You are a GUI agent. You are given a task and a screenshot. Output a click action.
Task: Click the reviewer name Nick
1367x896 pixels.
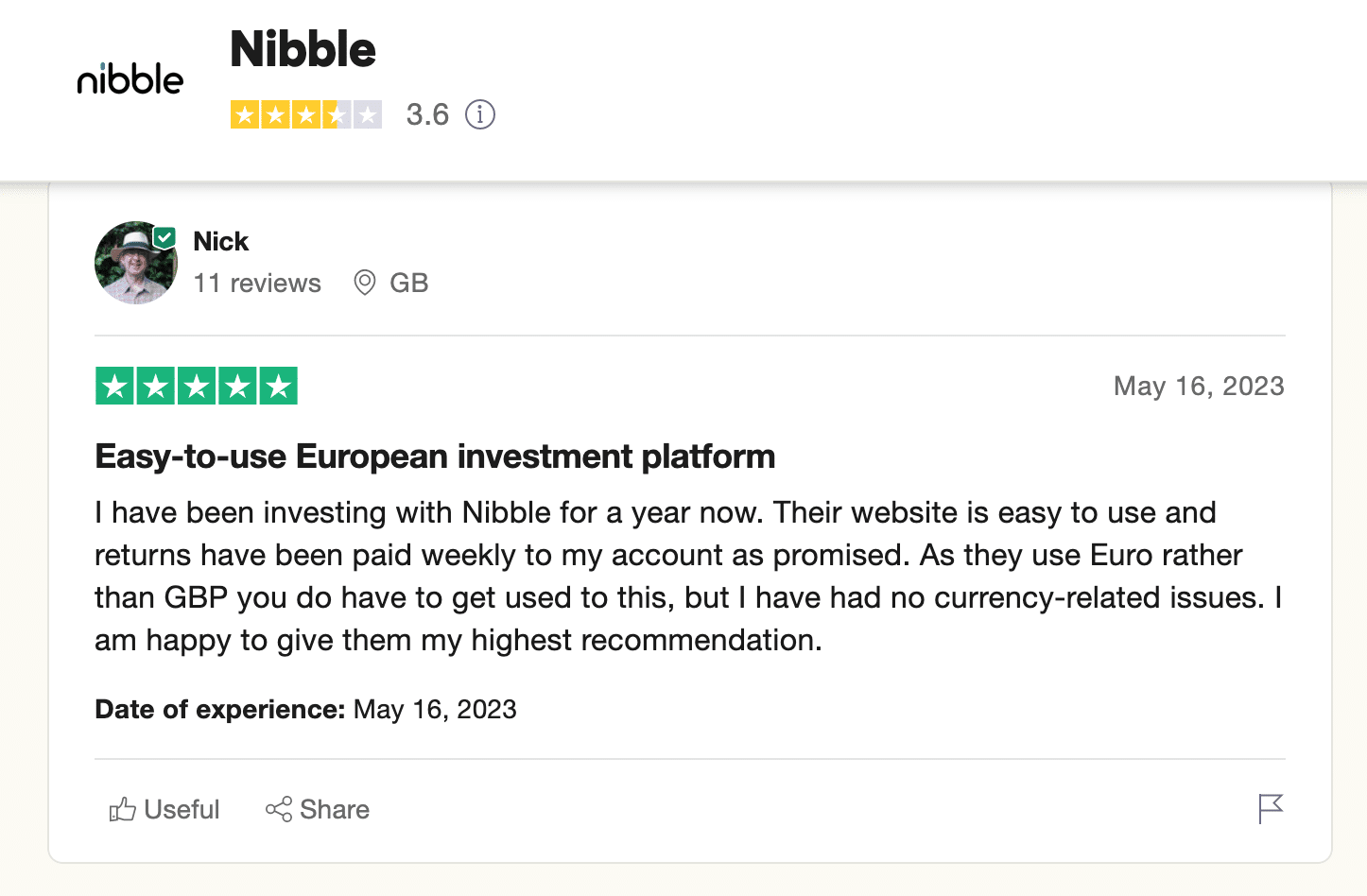220,241
